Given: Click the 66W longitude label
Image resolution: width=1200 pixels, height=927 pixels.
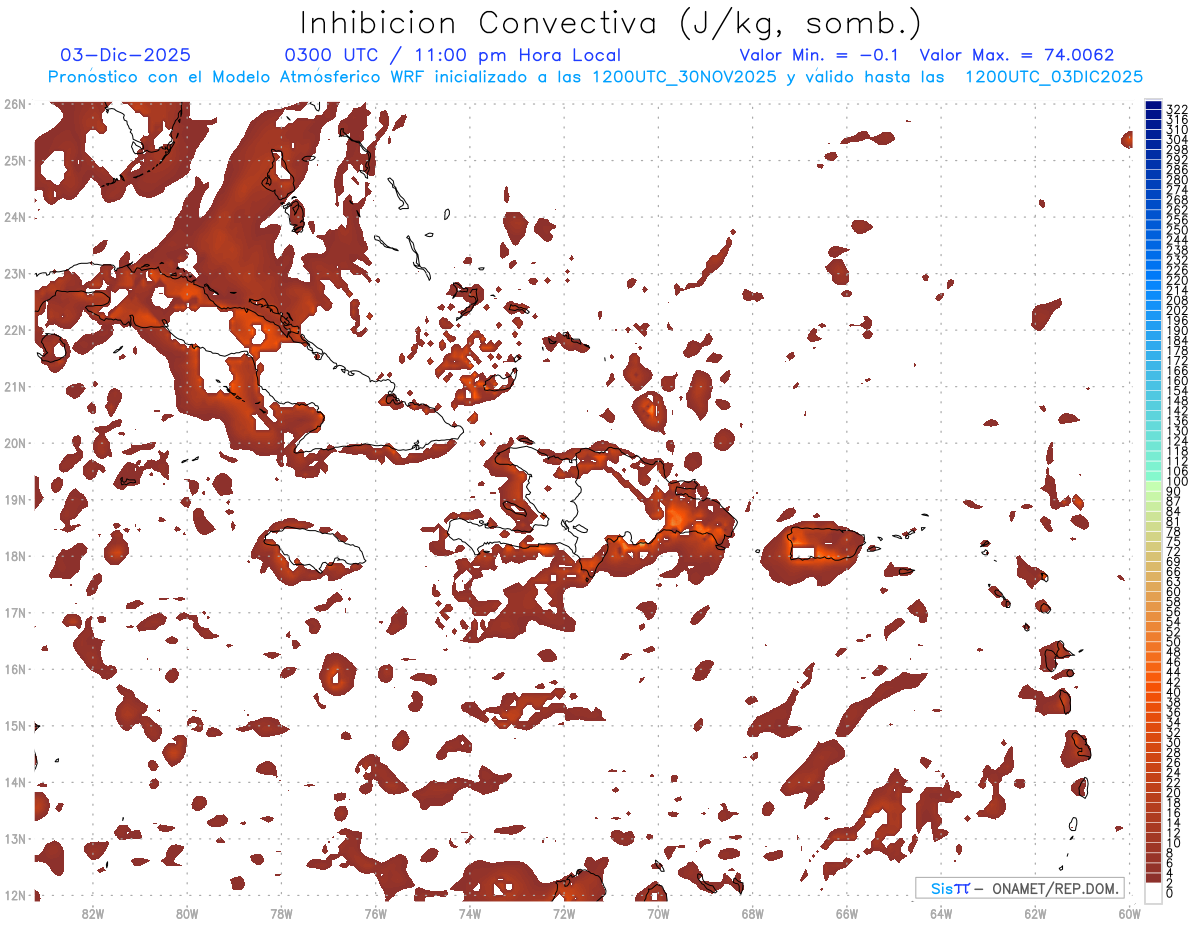Looking at the screenshot, I should (847, 913).
